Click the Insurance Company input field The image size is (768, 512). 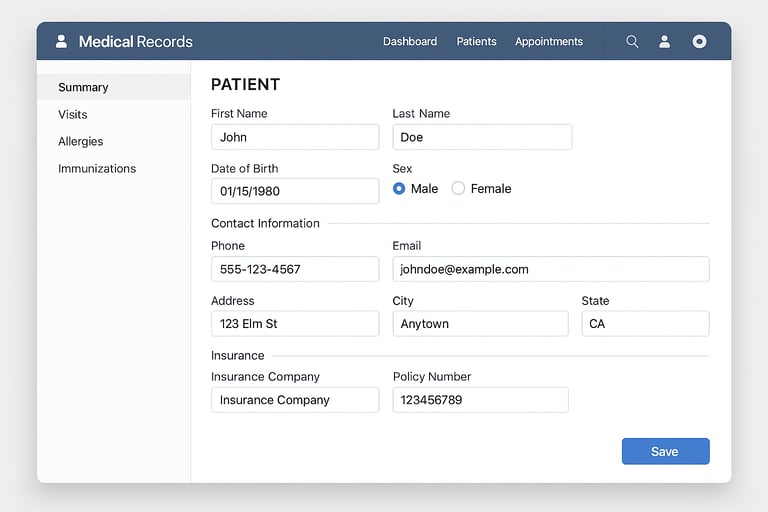295,400
